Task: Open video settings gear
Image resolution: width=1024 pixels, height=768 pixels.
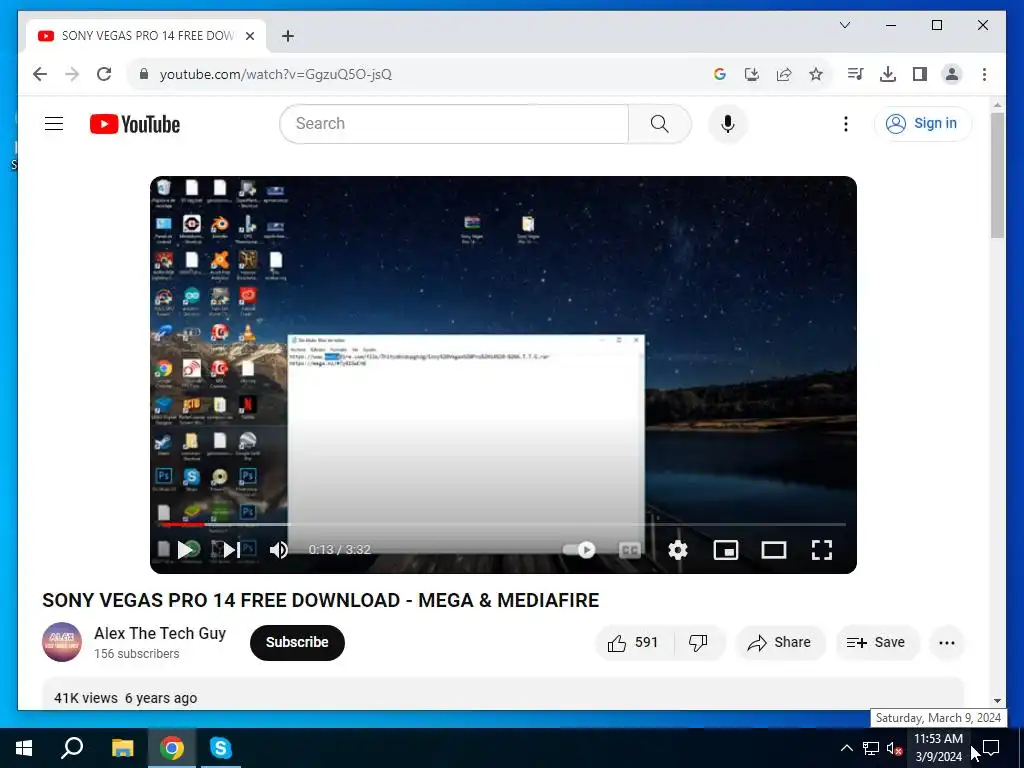Action: (678, 550)
